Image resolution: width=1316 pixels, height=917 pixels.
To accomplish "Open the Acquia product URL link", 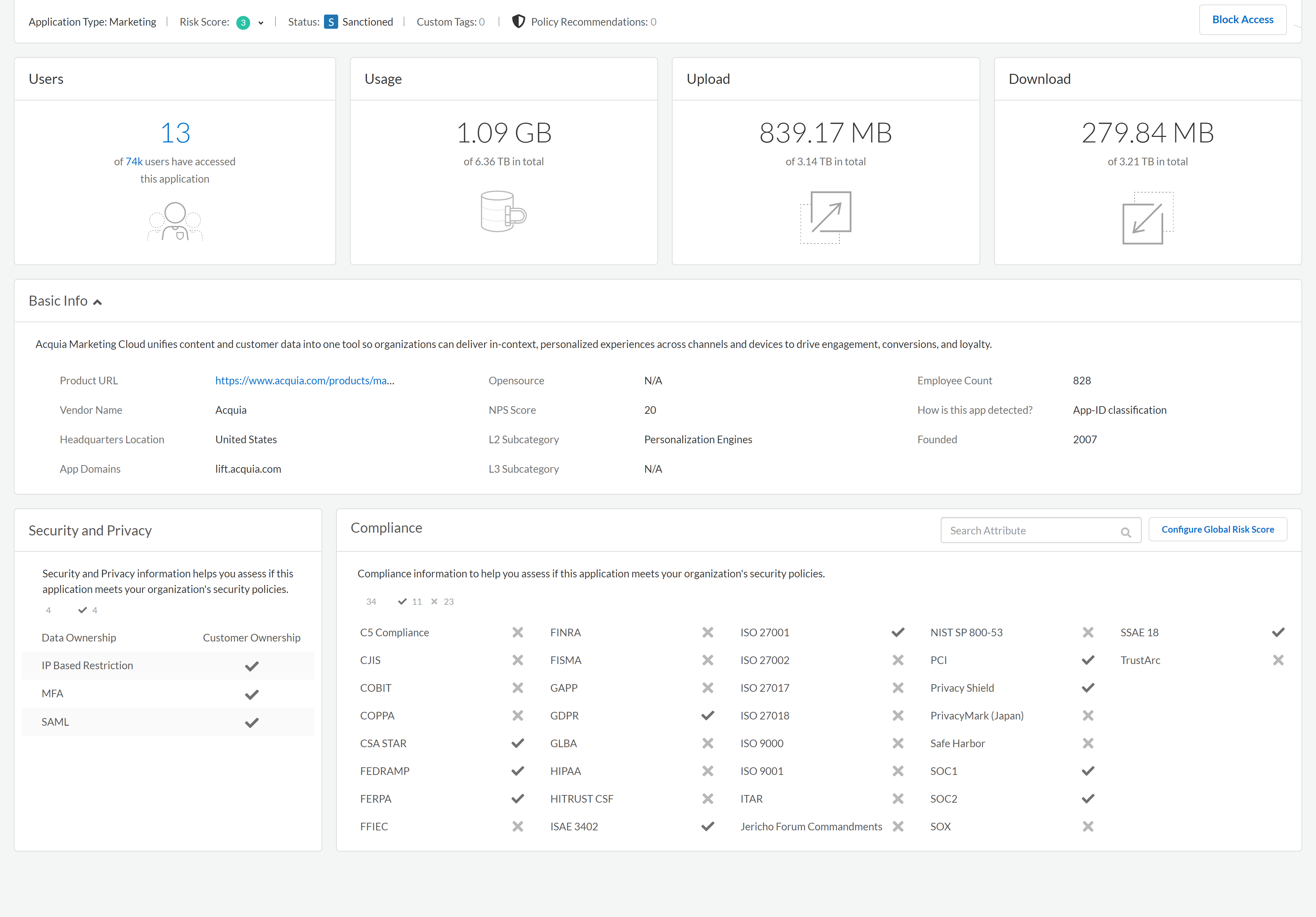I will point(304,381).
